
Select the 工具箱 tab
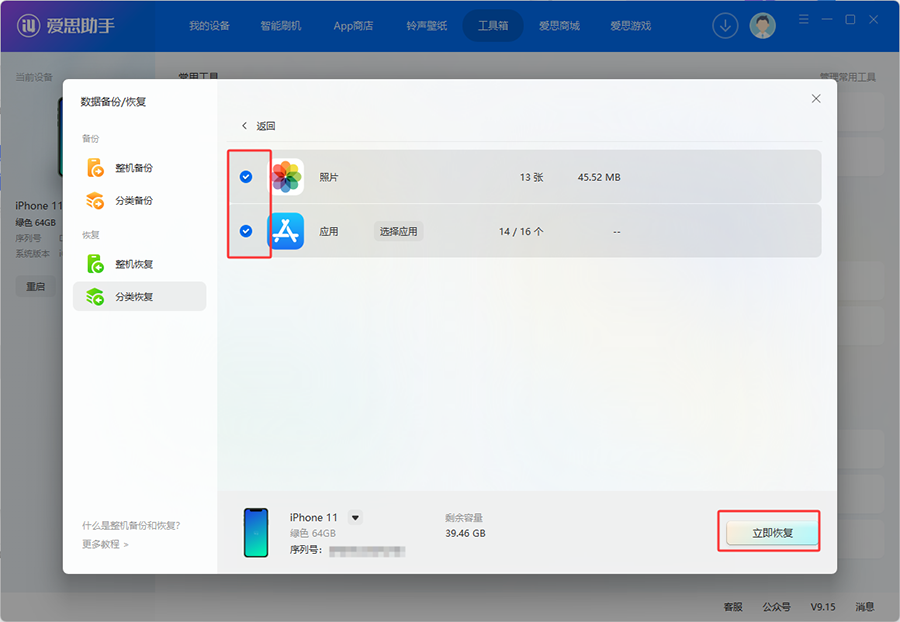(493, 26)
